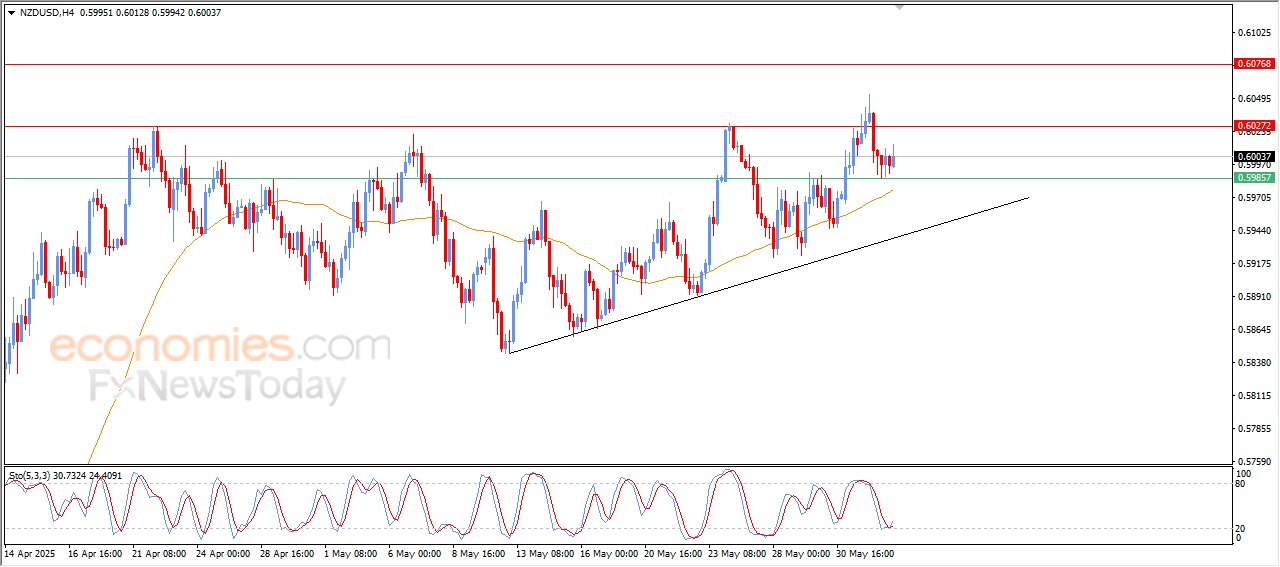Click the 24 Apr 00:00 time label
The image size is (1280, 567).
pyautogui.click(x=223, y=552)
